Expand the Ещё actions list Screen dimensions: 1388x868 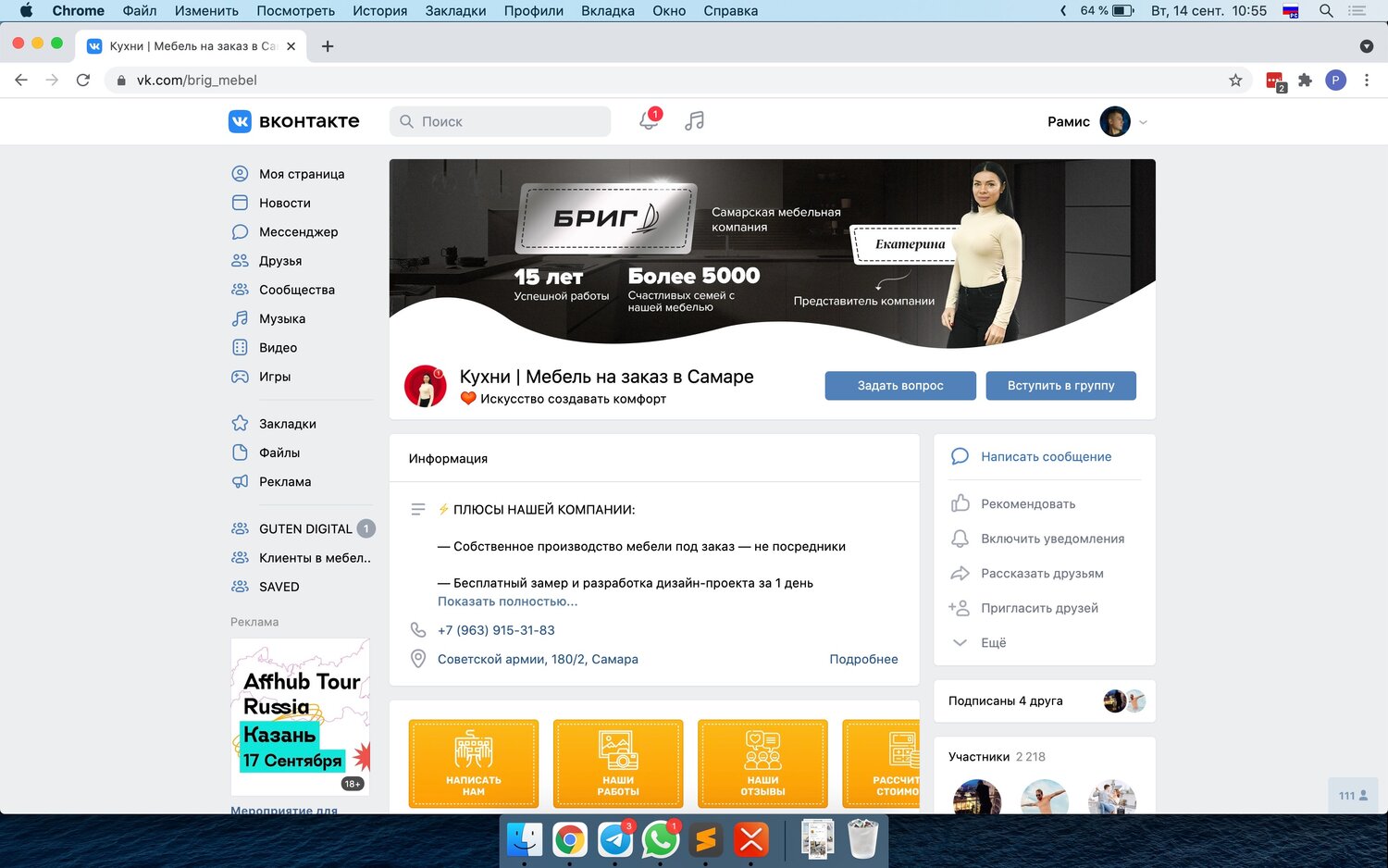pos(993,643)
